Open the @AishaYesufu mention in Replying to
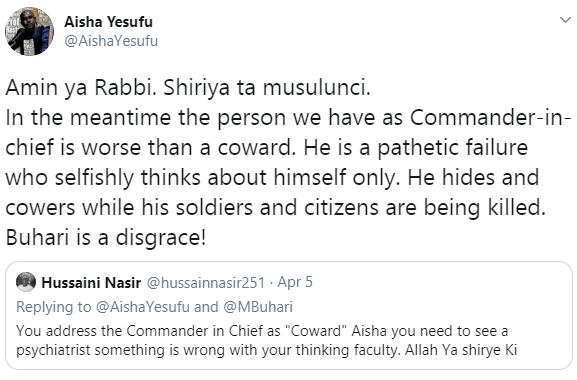Viewport: 577px width, 380px height. pos(143,307)
